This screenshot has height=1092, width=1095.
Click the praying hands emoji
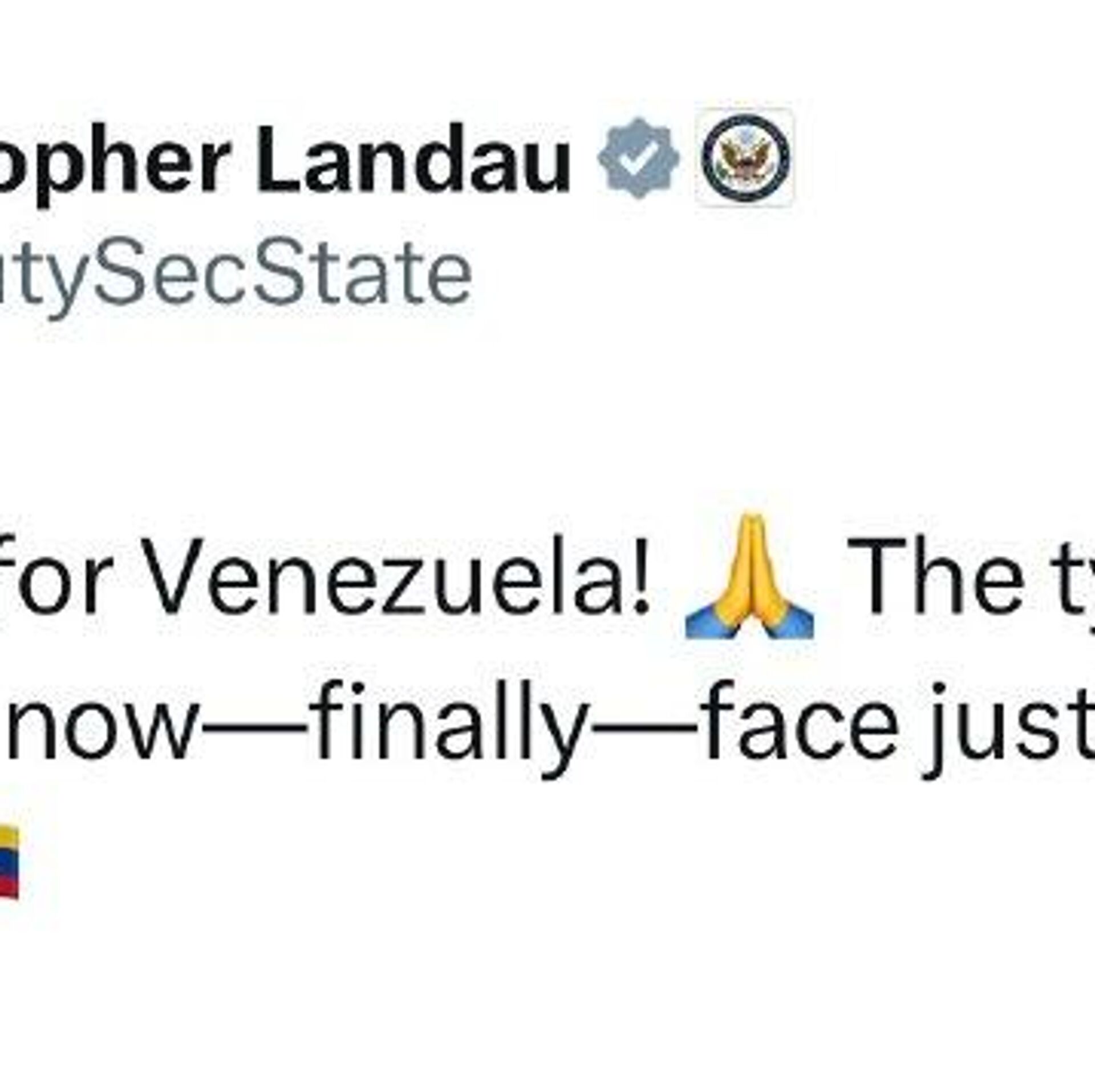(x=749, y=575)
